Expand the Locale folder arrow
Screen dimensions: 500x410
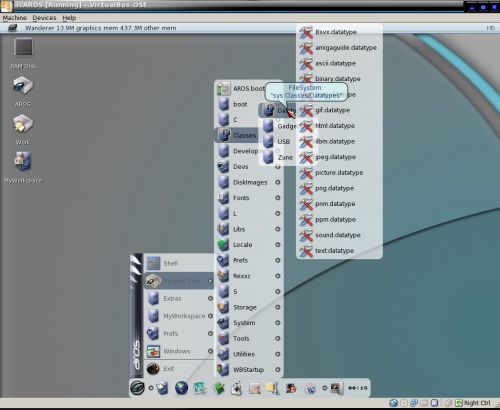(278, 245)
